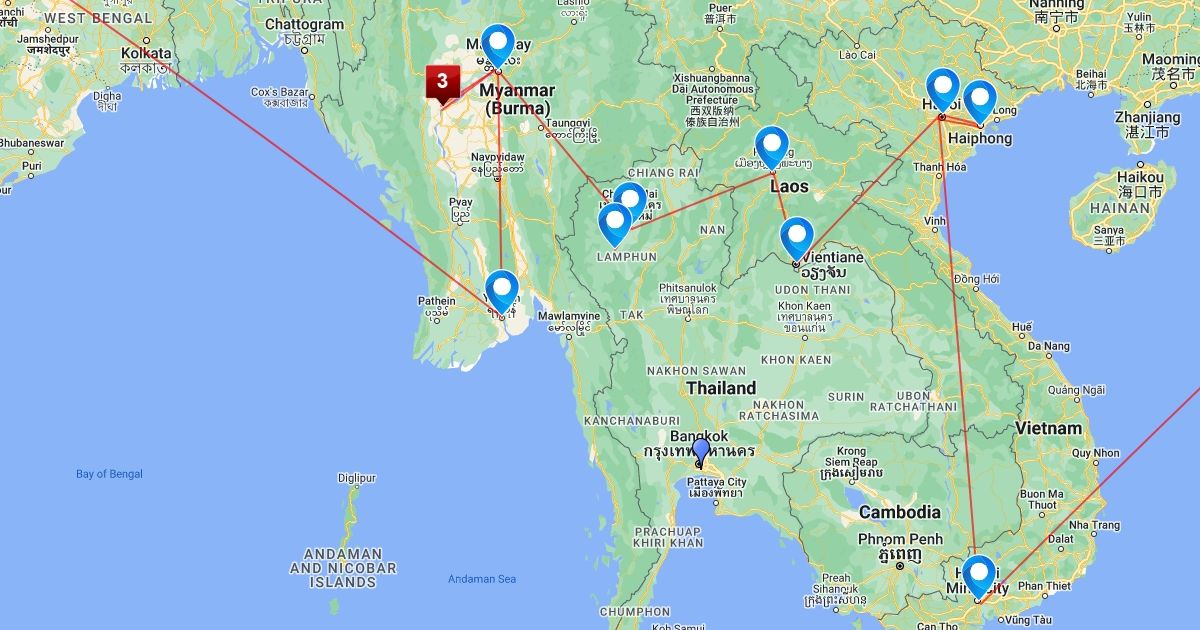Click the blue pin at Haiphong
This screenshot has height=630, width=1200.
(980, 102)
